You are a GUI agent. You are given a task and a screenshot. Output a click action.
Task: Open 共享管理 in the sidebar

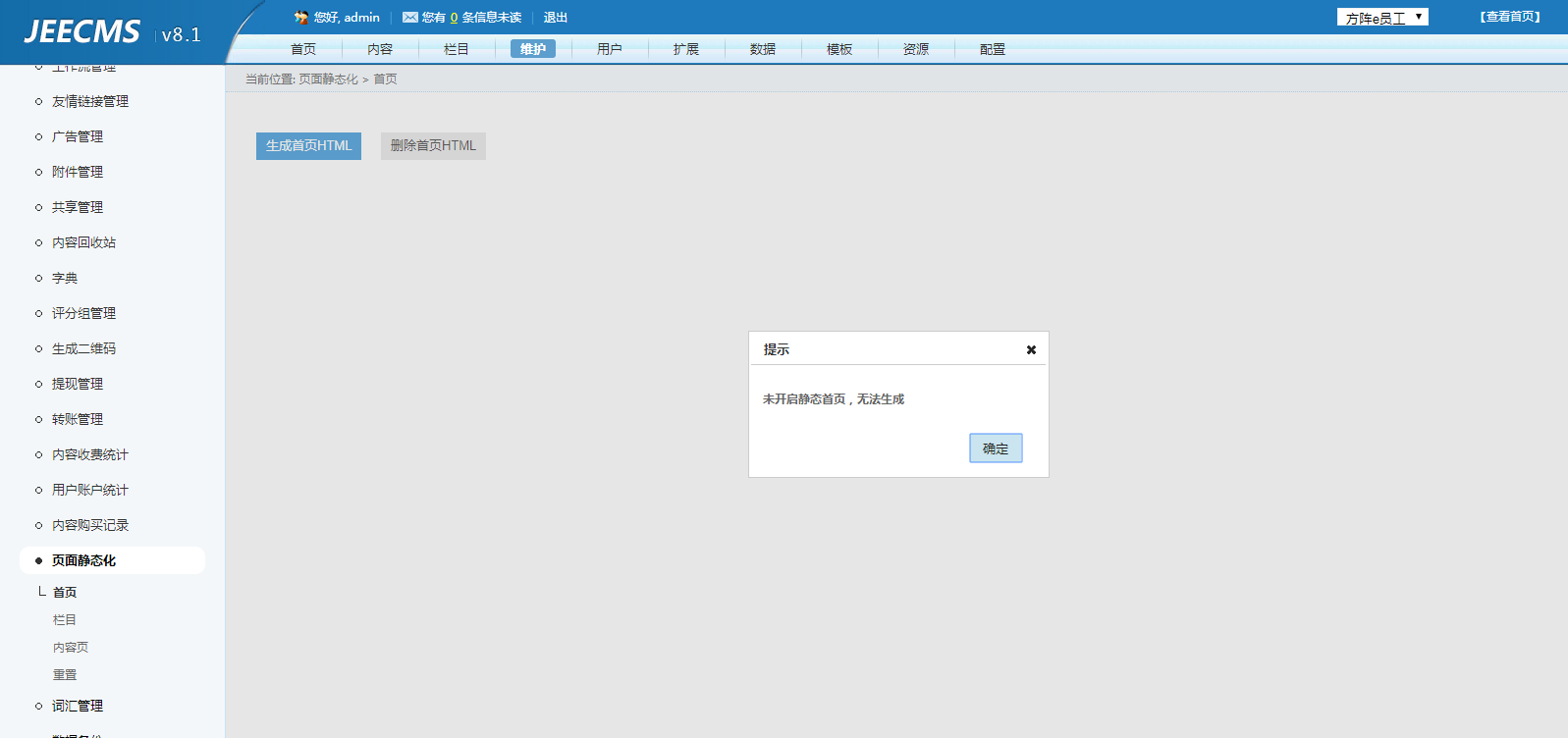[78, 207]
